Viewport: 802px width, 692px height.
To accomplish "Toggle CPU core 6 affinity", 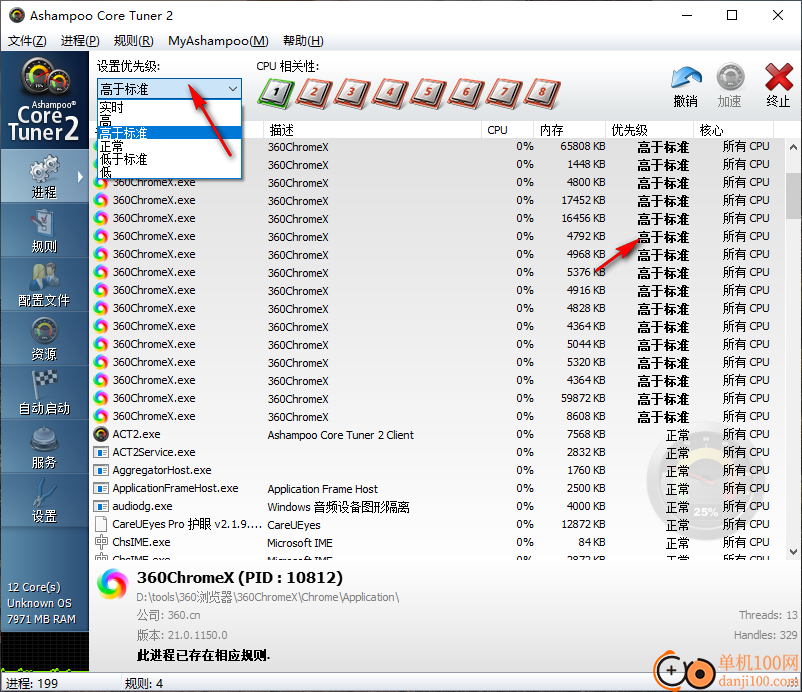I will point(466,93).
